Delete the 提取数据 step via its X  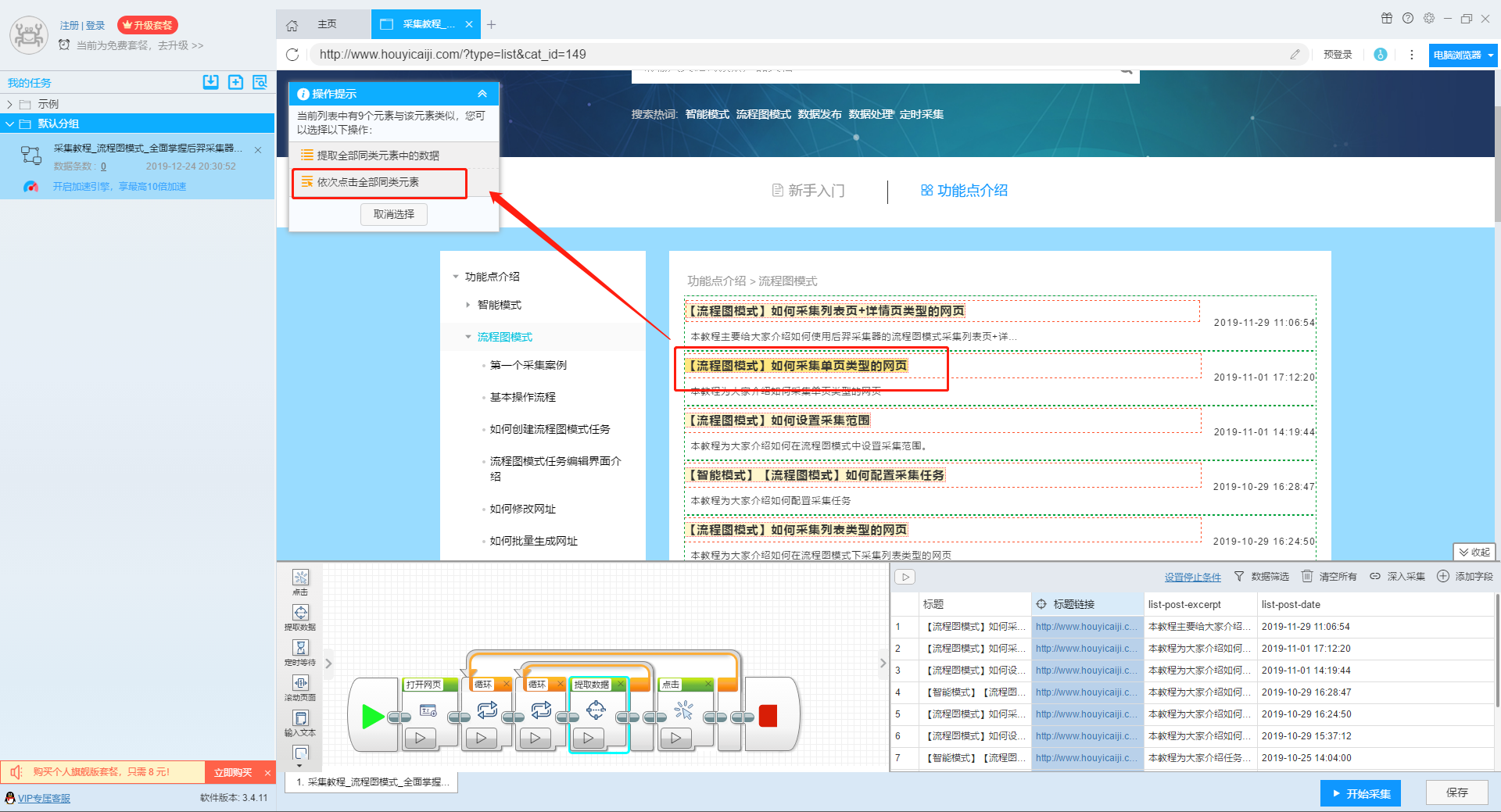tap(621, 685)
